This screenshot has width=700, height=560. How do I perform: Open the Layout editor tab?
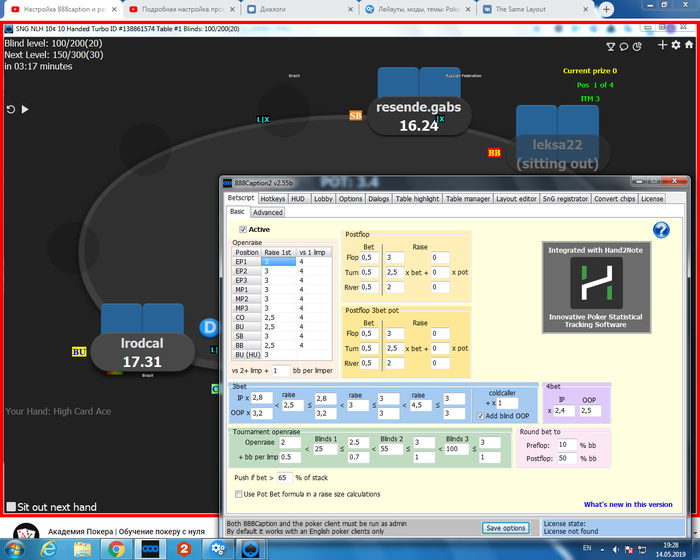[516, 199]
